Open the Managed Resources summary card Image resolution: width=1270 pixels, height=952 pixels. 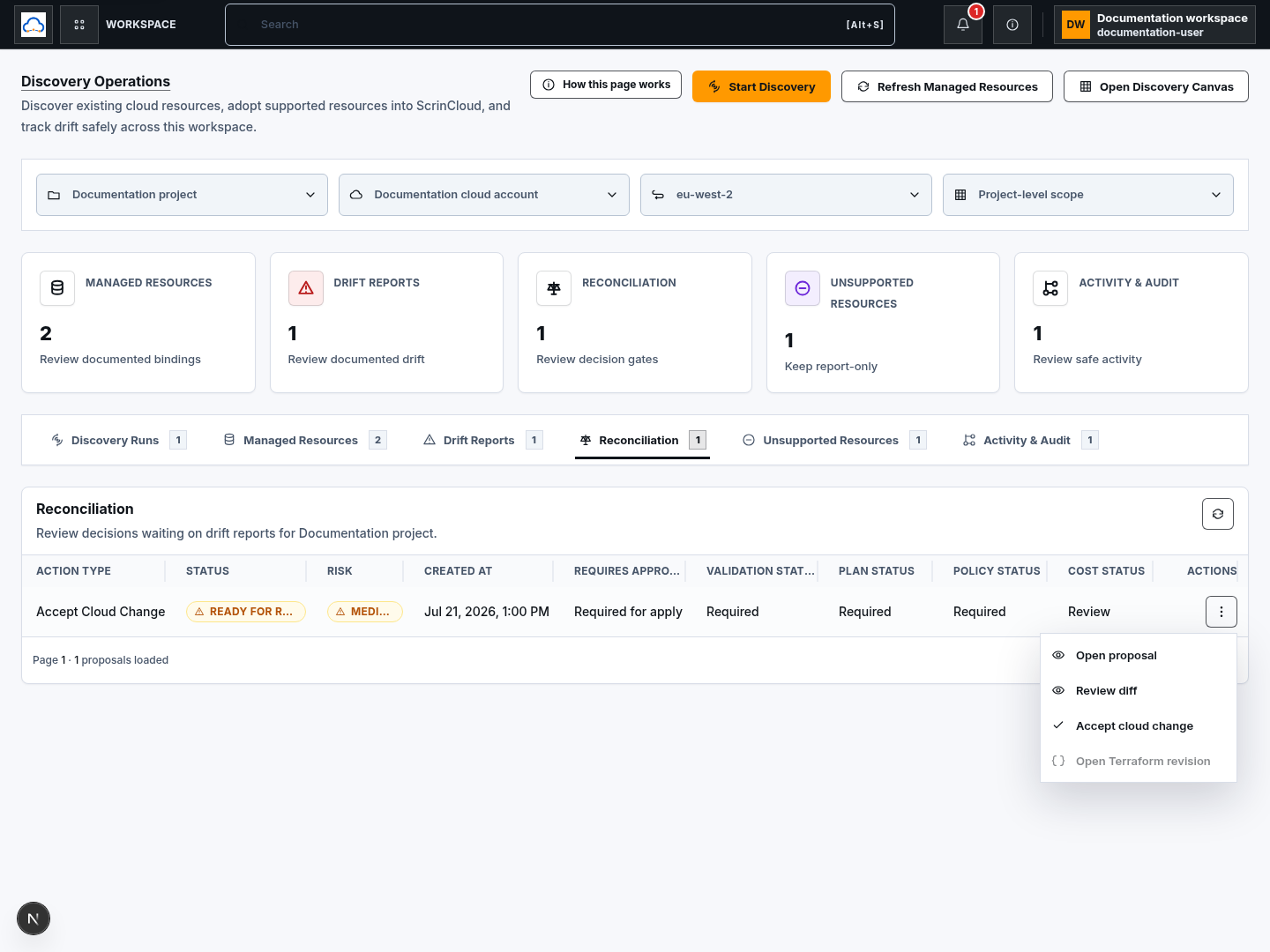point(138,323)
